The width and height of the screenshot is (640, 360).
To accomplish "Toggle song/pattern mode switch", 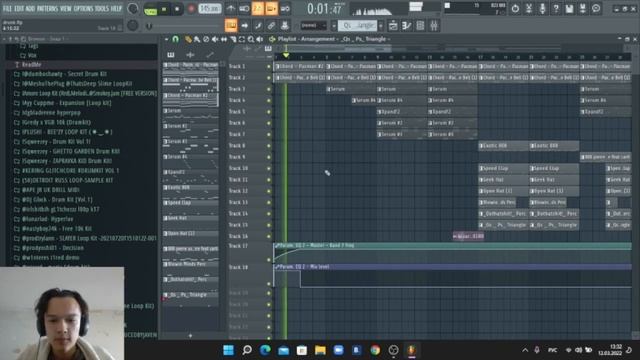I will (150, 9).
